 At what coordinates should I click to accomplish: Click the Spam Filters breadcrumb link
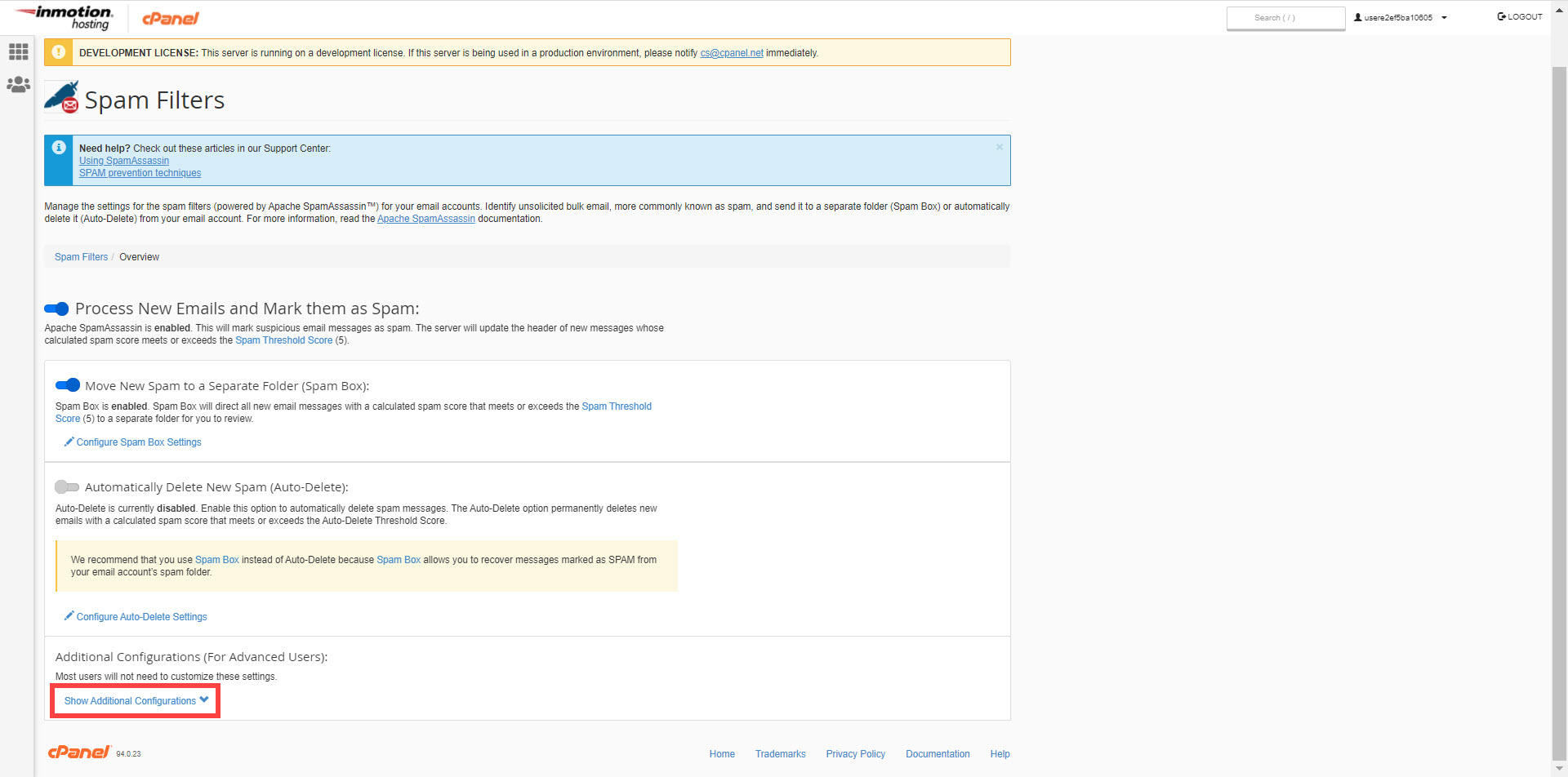tap(81, 257)
